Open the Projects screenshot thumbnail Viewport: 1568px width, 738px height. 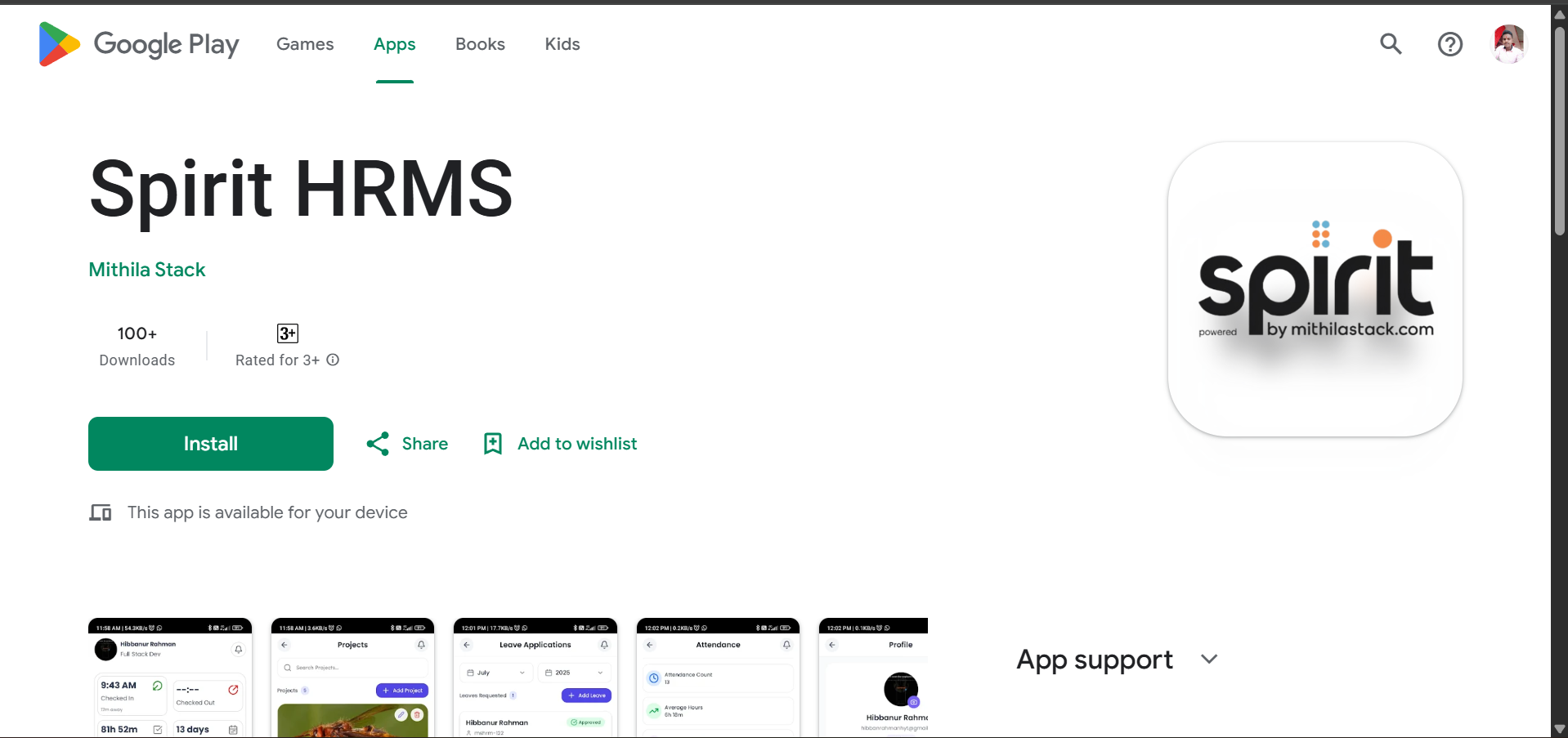tap(352, 678)
